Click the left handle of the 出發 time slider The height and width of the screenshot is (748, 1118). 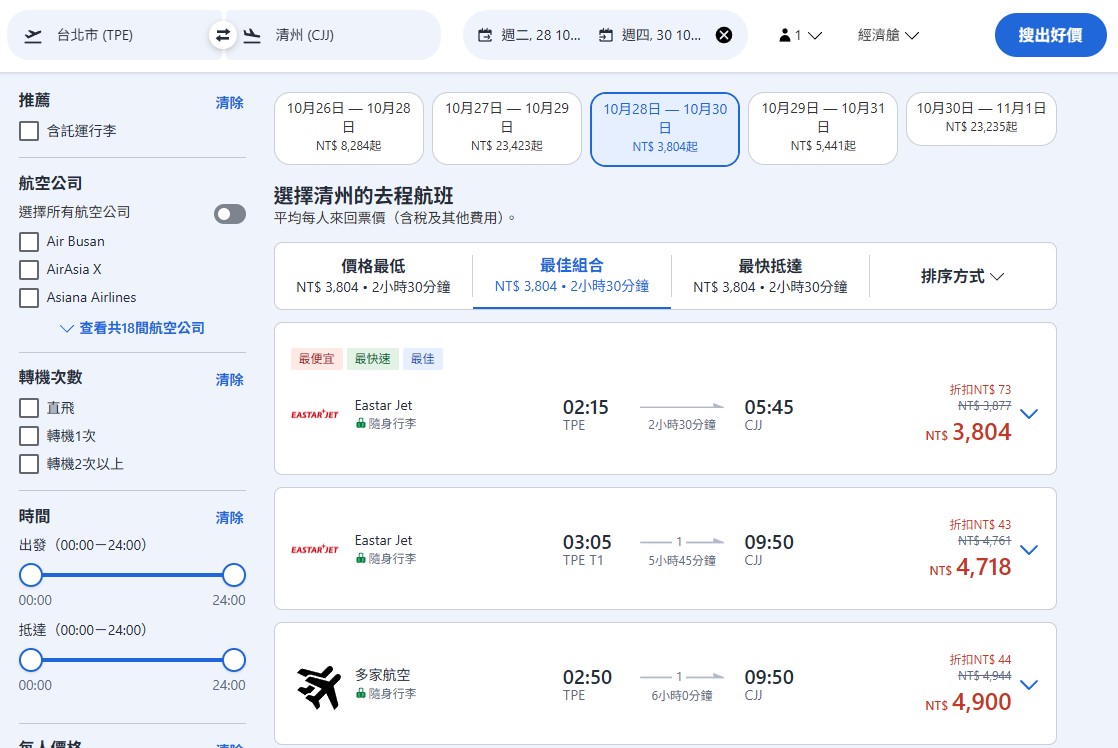pos(31,575)
